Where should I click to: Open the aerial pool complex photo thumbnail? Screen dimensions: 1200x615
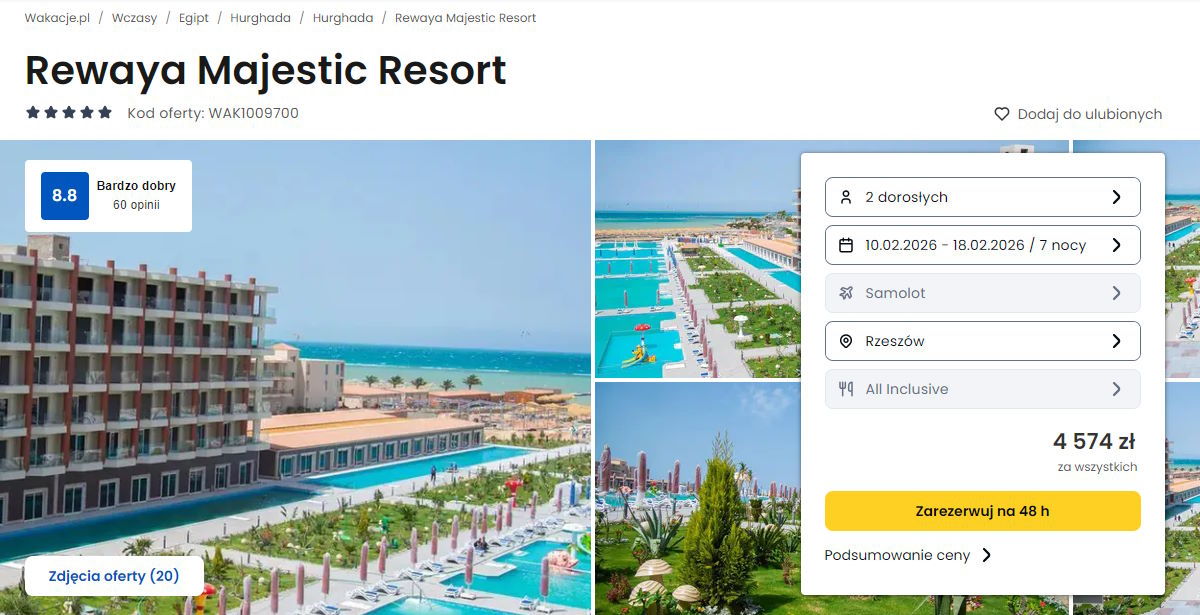[x=698, y=259]
